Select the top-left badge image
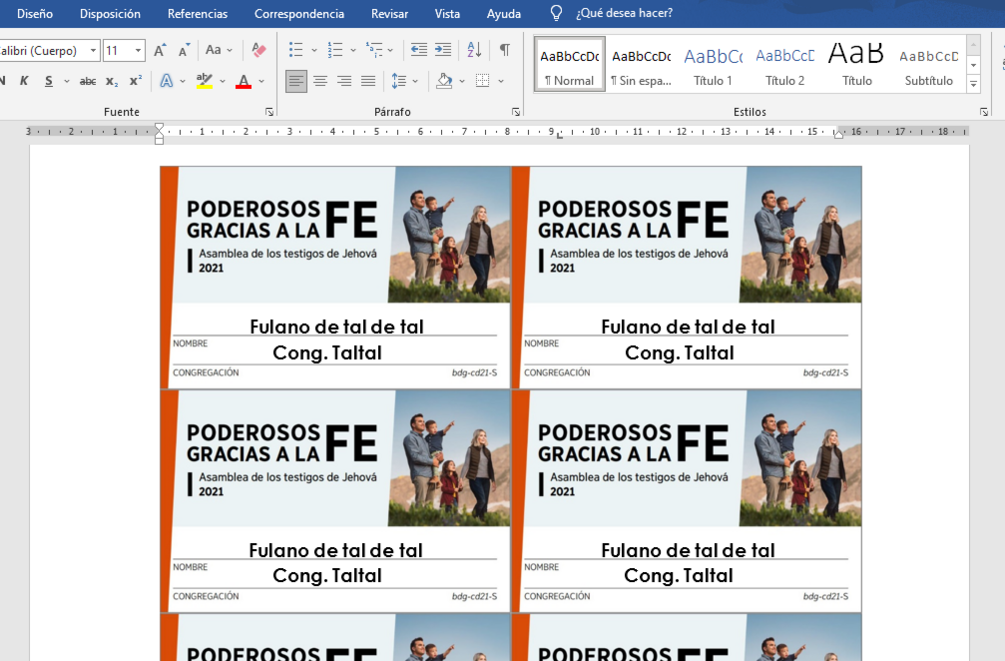 [335, 277]
